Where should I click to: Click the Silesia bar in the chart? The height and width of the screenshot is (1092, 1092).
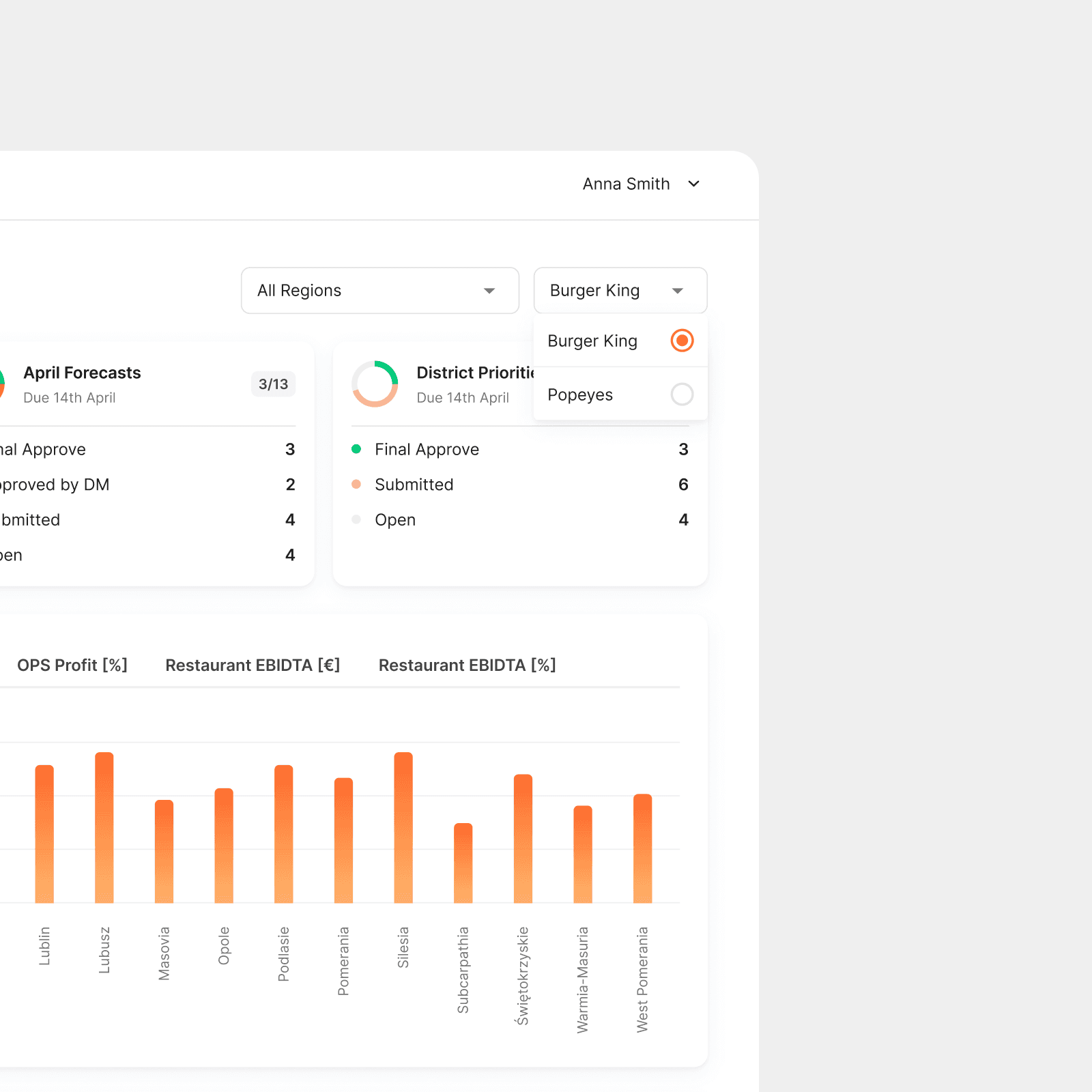pos(403,827)
